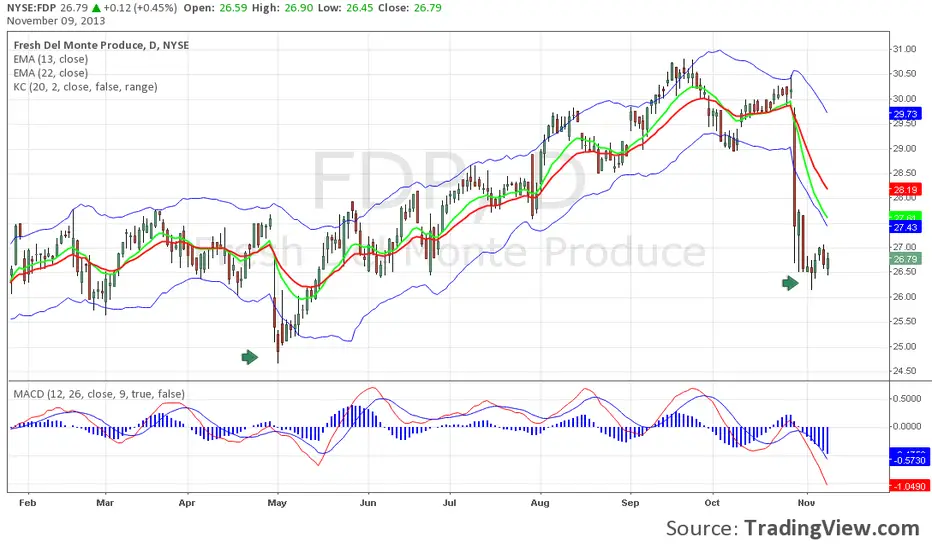Image resolution: width=932 pixels, height=550 pixels.
Task: Select the Fresh Del Monte Produce, D, NYSE title
Action: pos(101,45)
